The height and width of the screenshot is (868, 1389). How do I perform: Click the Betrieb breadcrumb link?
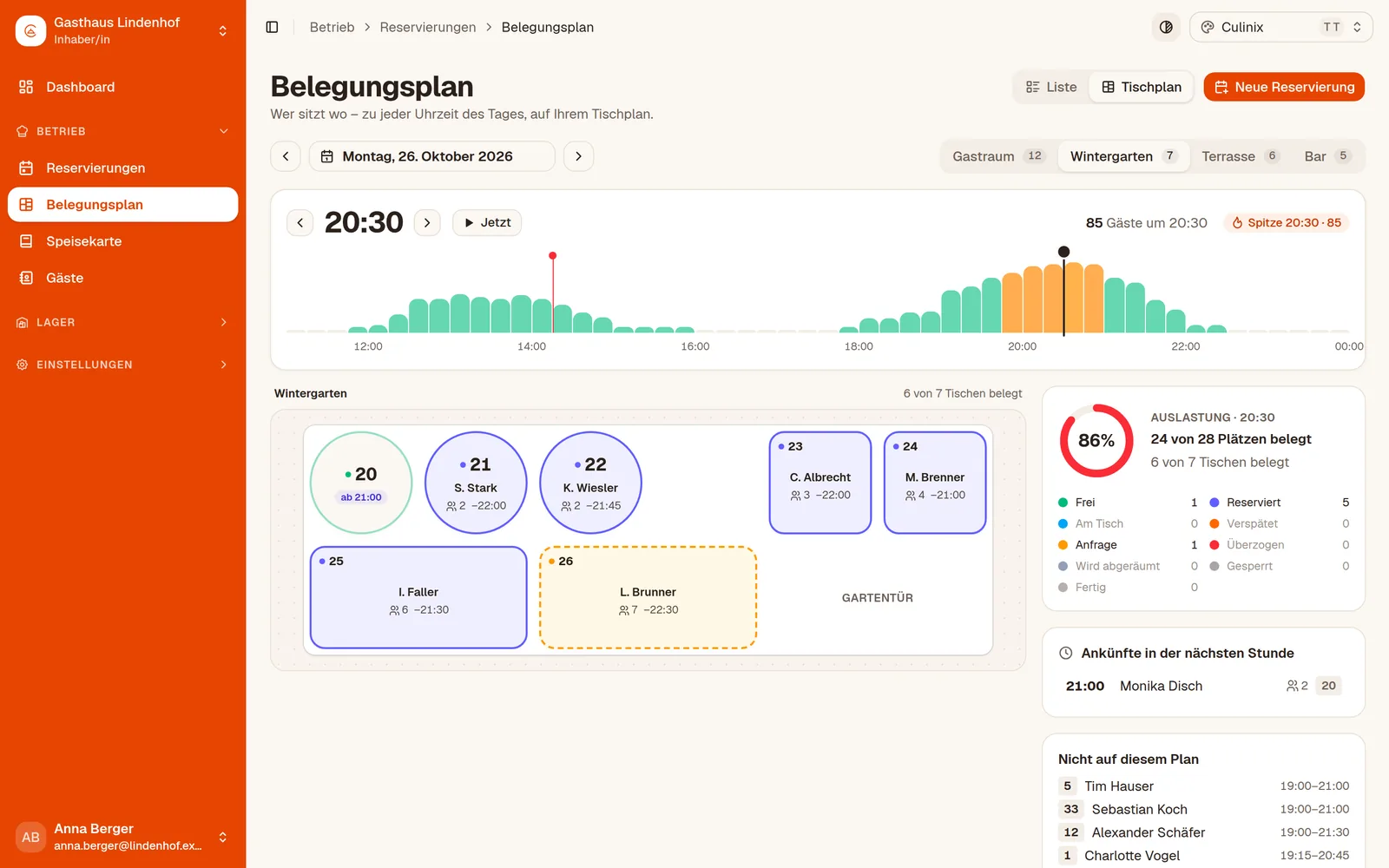point(332,27)
